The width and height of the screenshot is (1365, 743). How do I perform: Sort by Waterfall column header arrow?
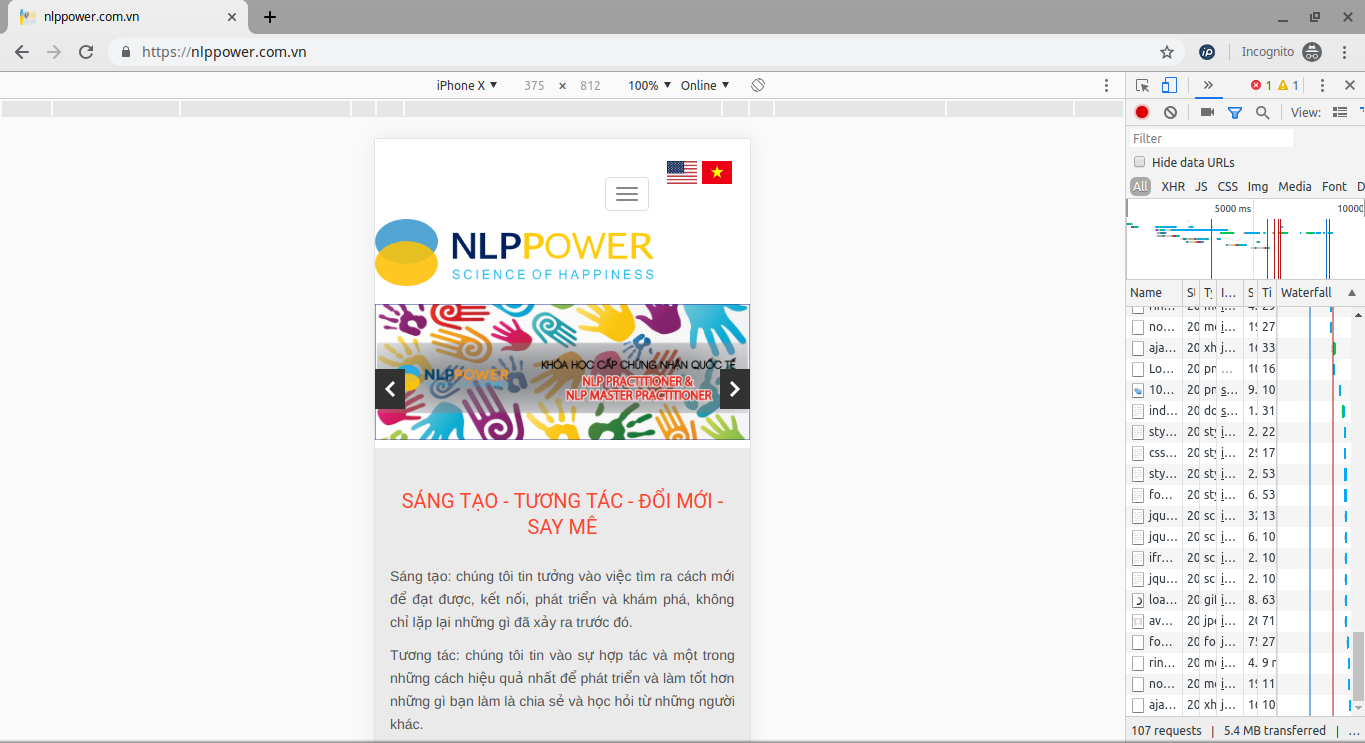[1352, 293]
